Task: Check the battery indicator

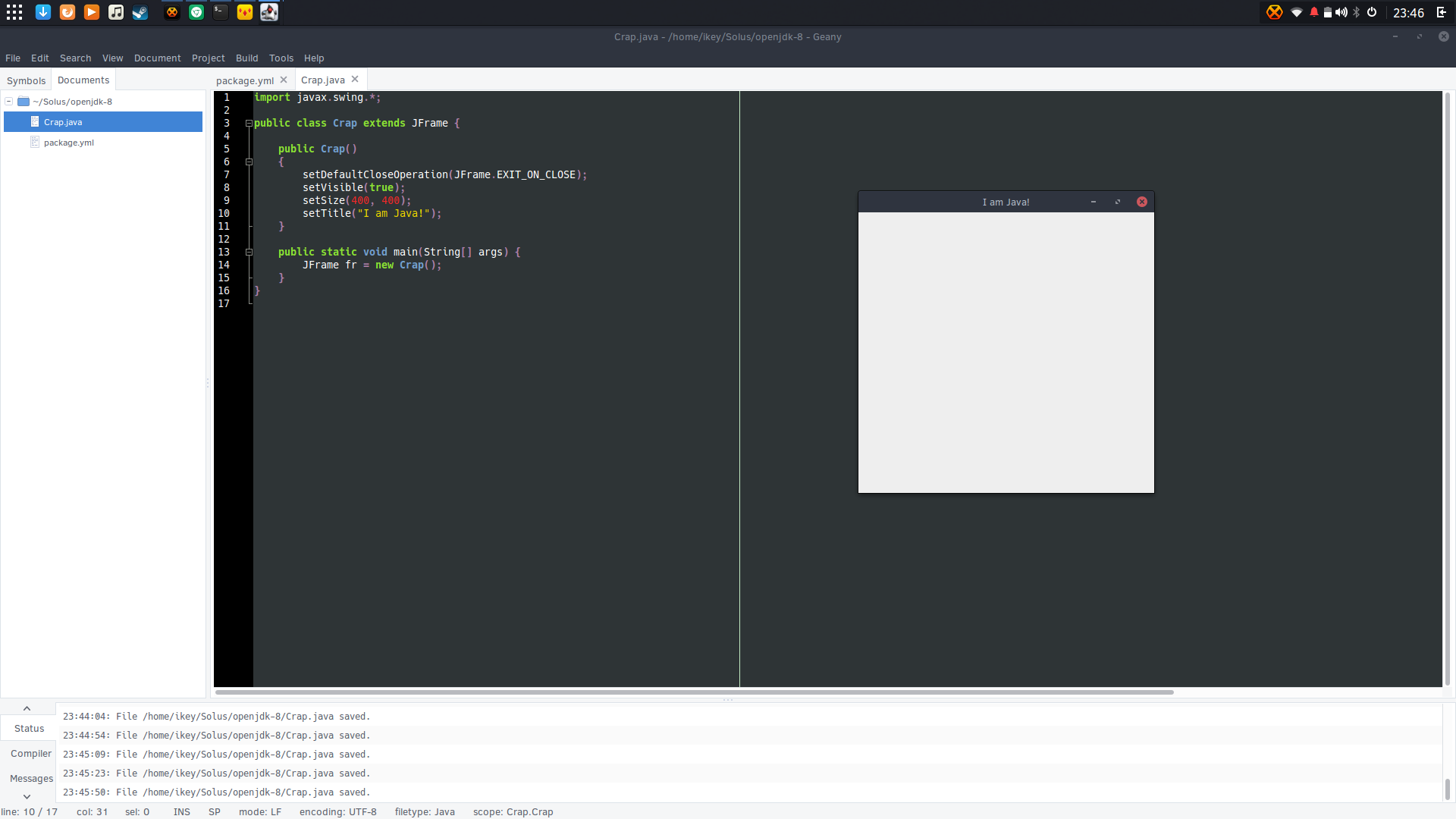Action: [1328, 12]
